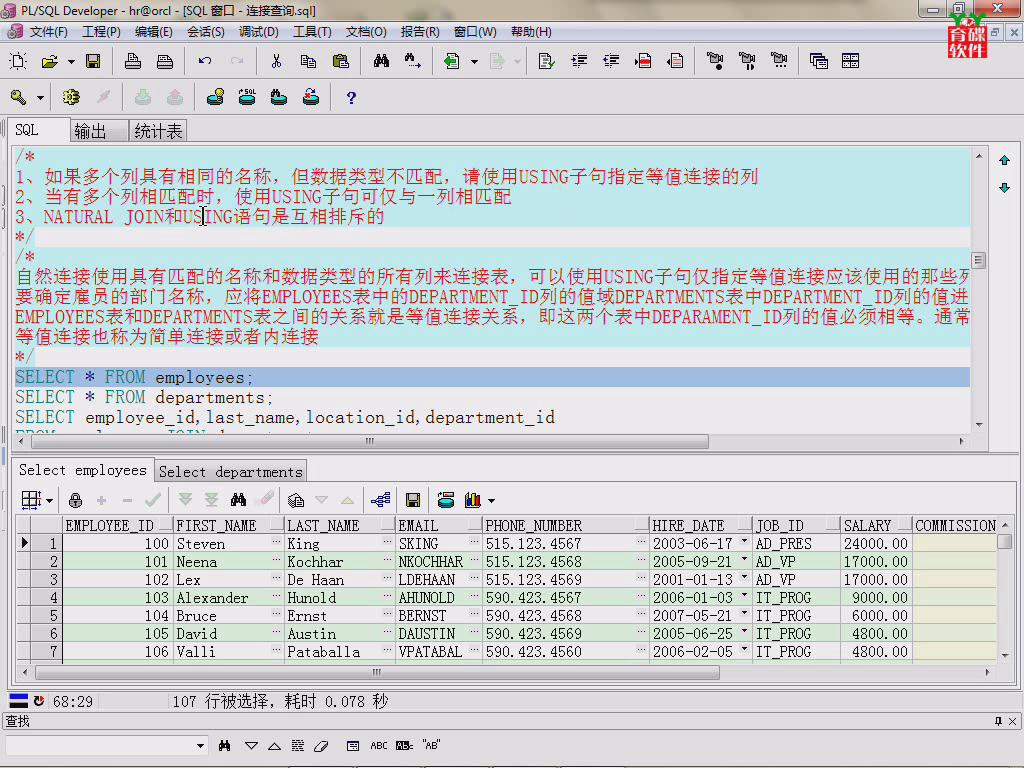Click the search text input field
1024x768 pixels.
pos(99,746)
